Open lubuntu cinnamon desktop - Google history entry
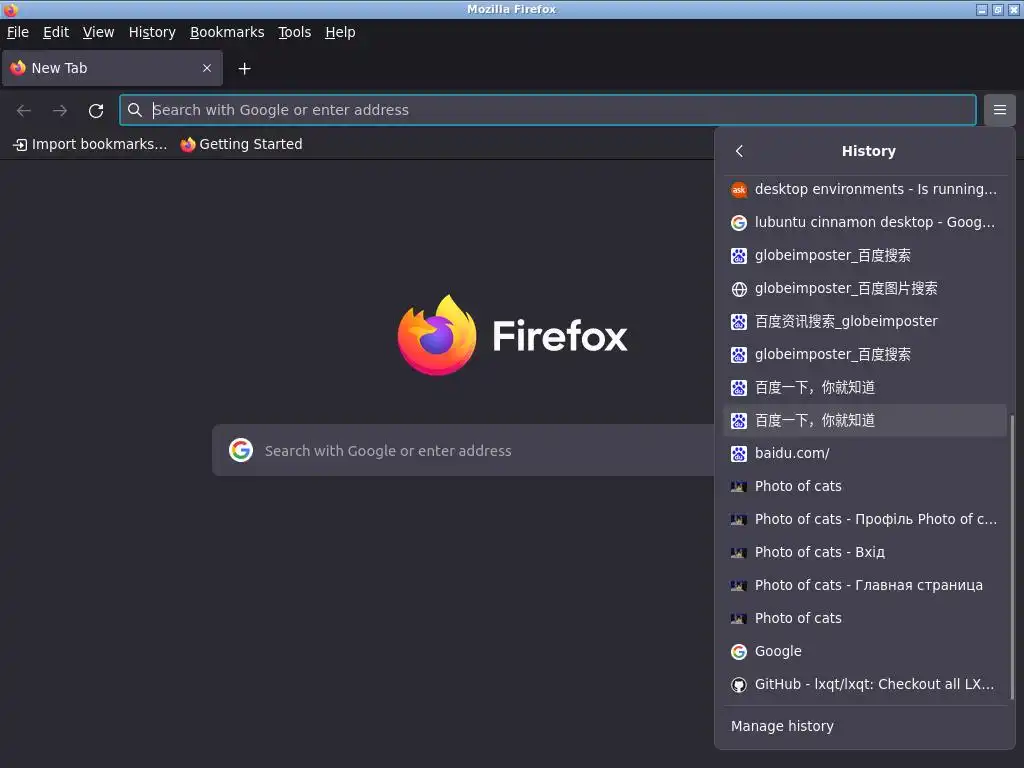Image resolution: width=1024 pixels, height=768 pixels. [865, 223]
